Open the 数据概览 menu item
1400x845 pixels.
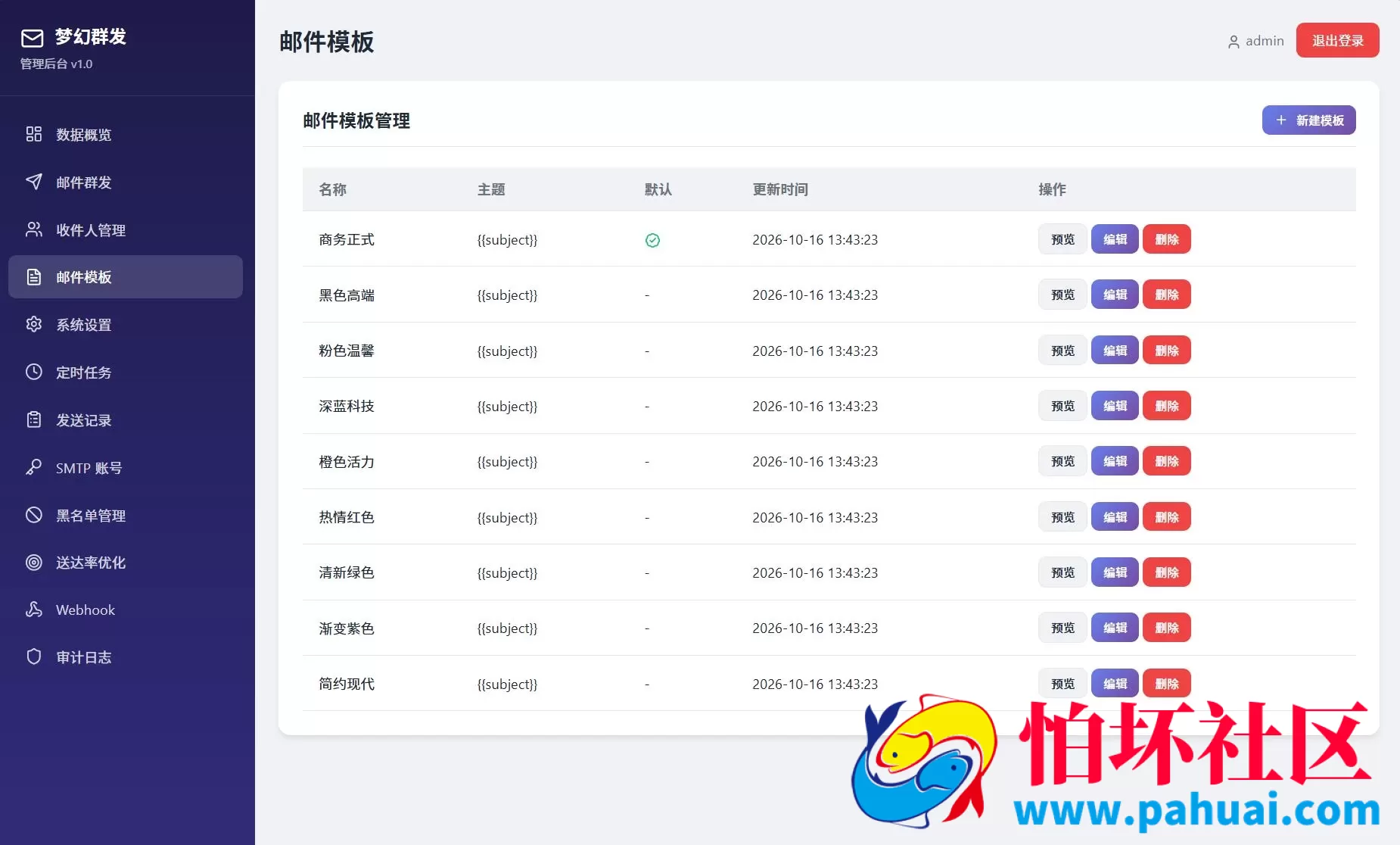126,134
